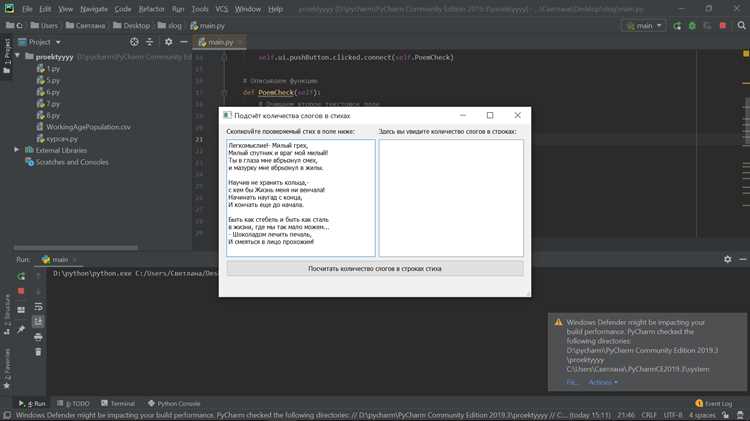The width and height of the screenshot is (750, 421).
Task: Open the Favorites side tool tab
Action: 7,368
